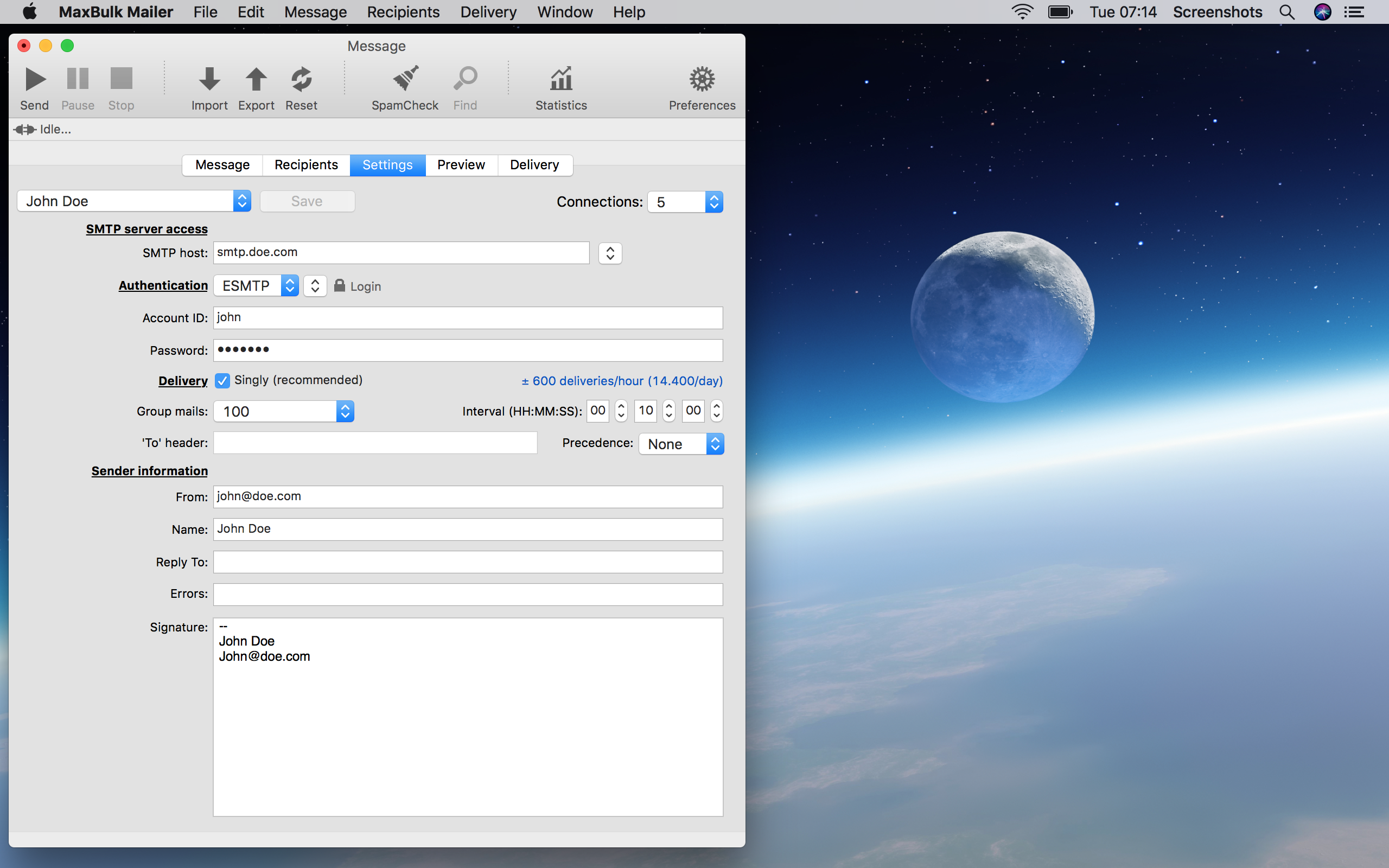Screen dimensions: 1389x868
Task: Switch to the Recipients tab
Action: coord(306,165)
